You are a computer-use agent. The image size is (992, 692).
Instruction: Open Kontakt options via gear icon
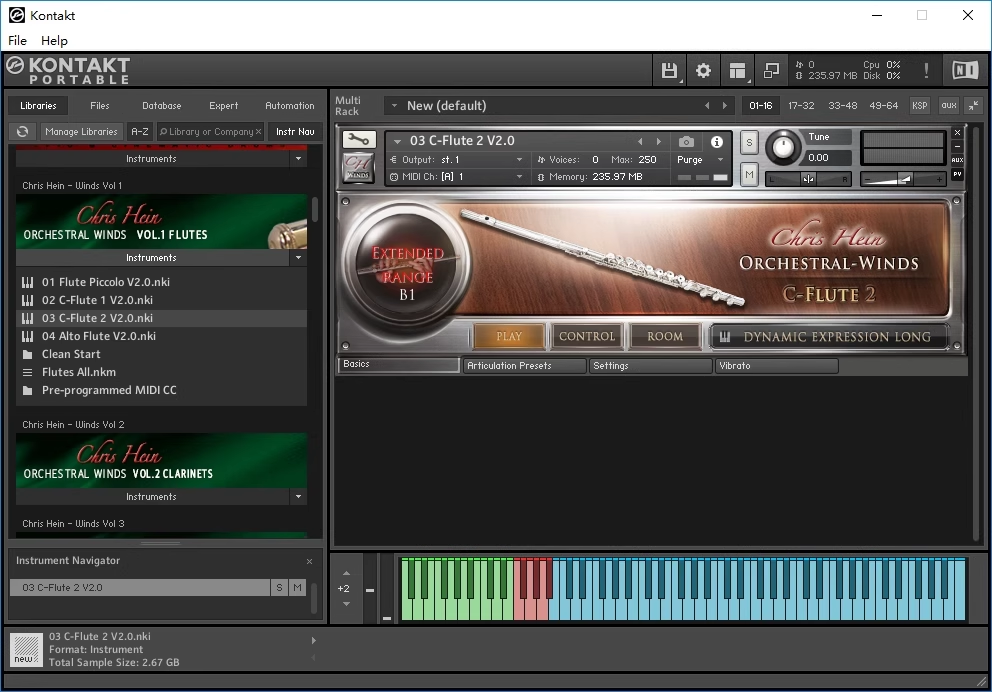tap(703, 70)
